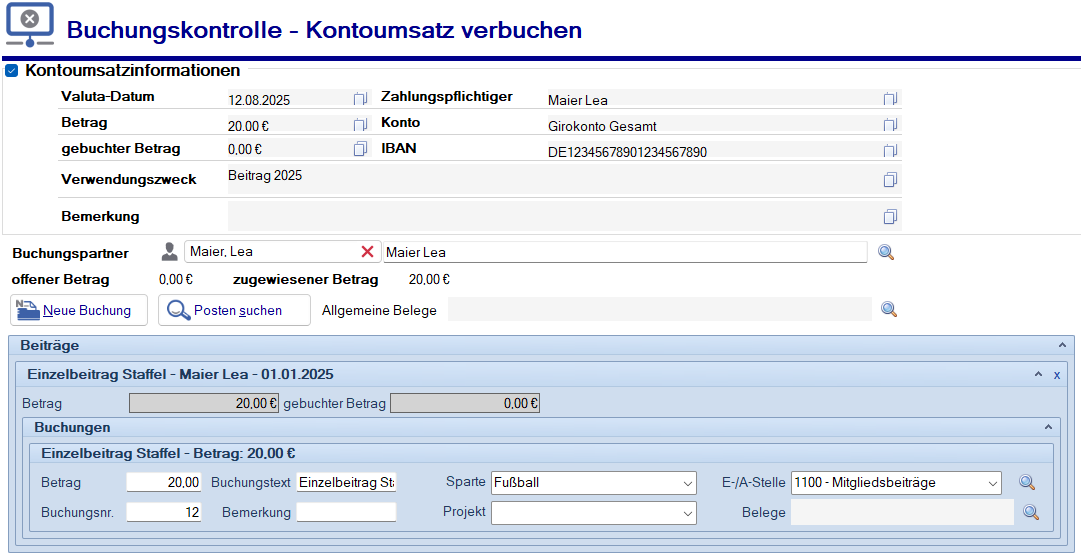The image size is (1081, 560).
Task: Open the Sparte dropdown
Action: [x=687, y=484]
